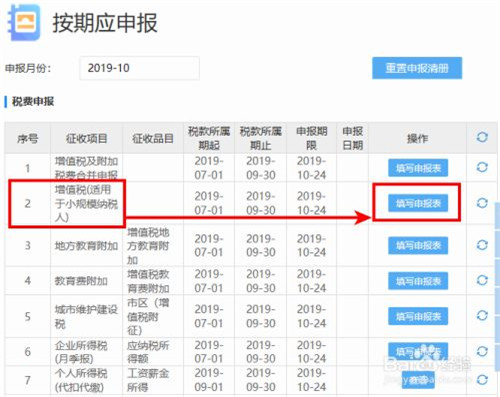The height and width of the screenshot is (397, 500).
Task: Click 增值税及附加税费合并申报 item cell
Action: (x=86, y=168)
